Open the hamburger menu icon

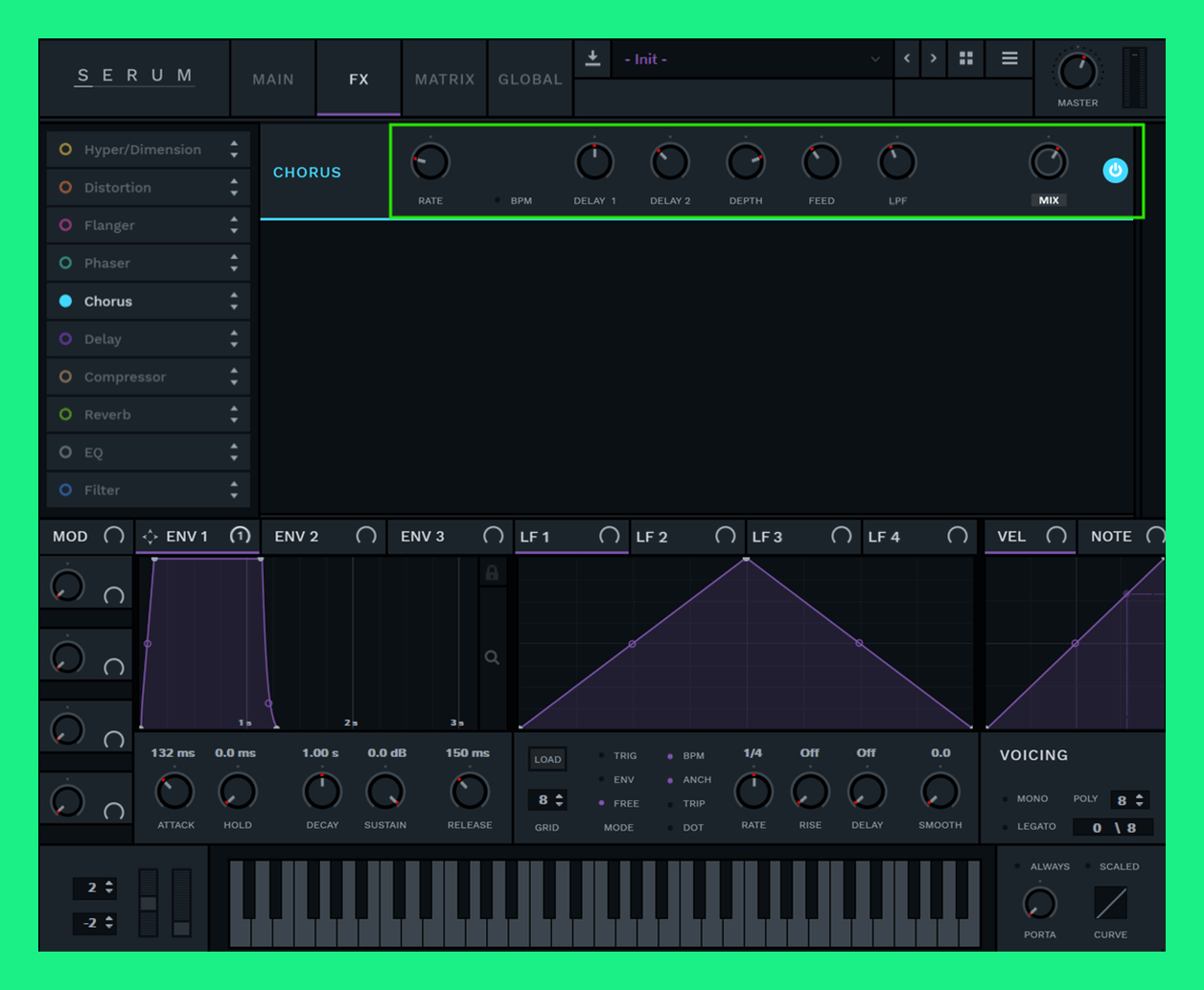(1009, 58)
